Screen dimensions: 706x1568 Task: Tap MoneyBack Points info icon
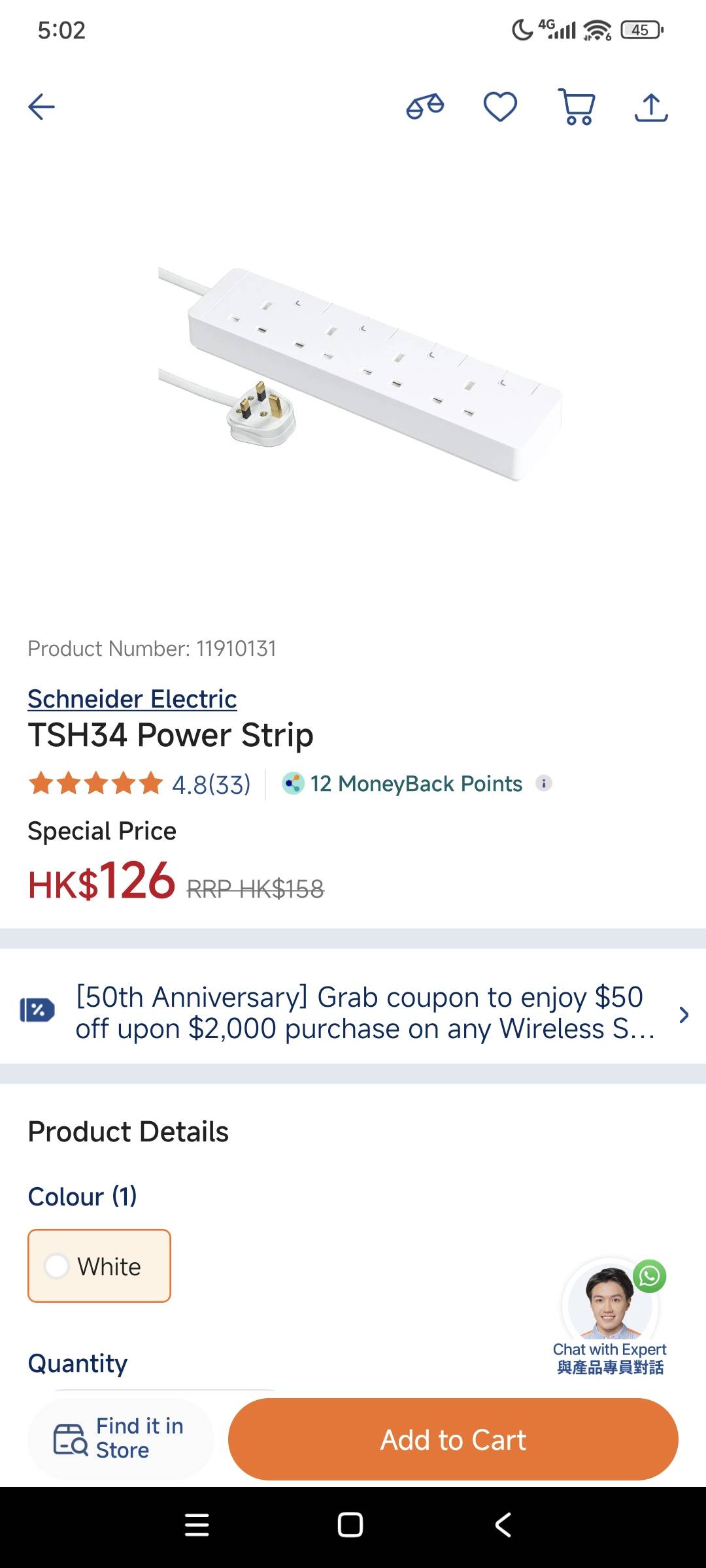tap(544, 783)
